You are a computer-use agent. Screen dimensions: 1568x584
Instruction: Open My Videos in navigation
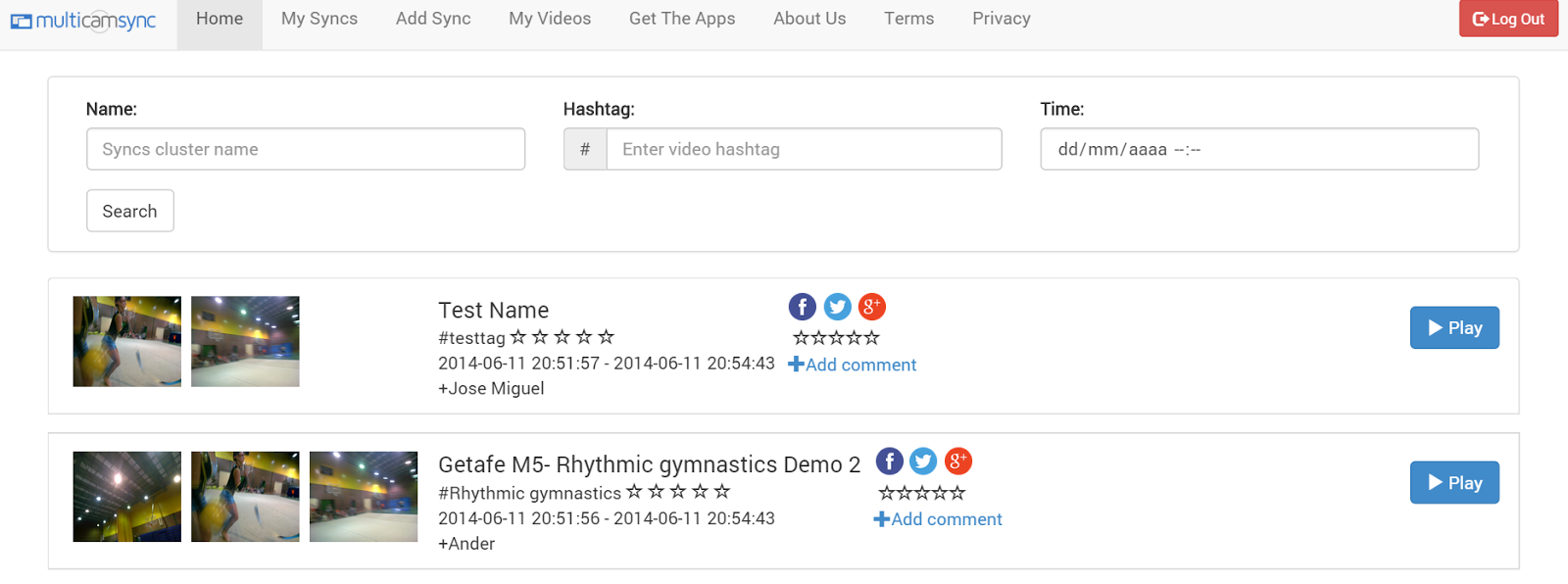tap(550, 19)
